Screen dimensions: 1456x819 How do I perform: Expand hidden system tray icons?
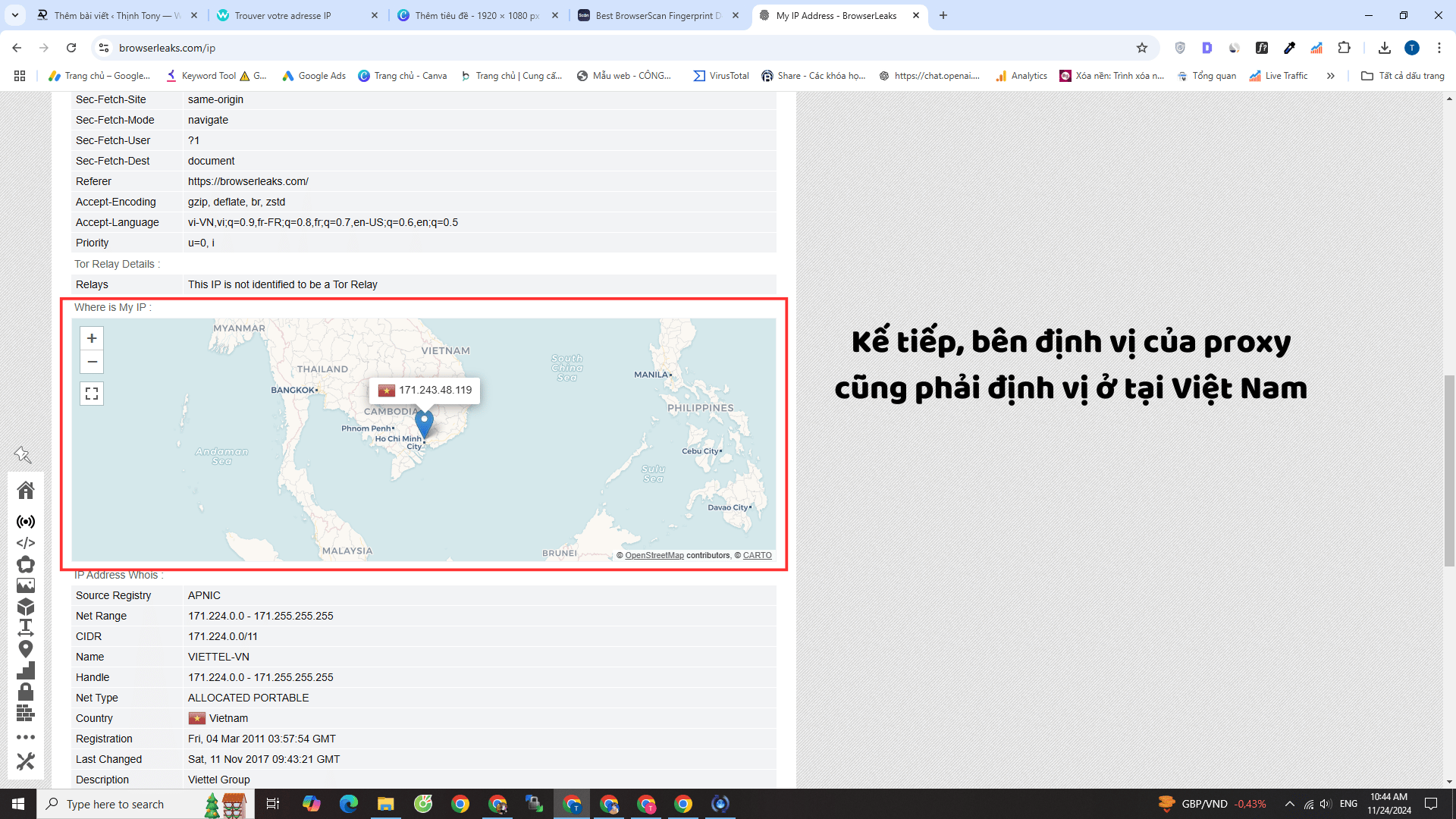[1289, 804]
